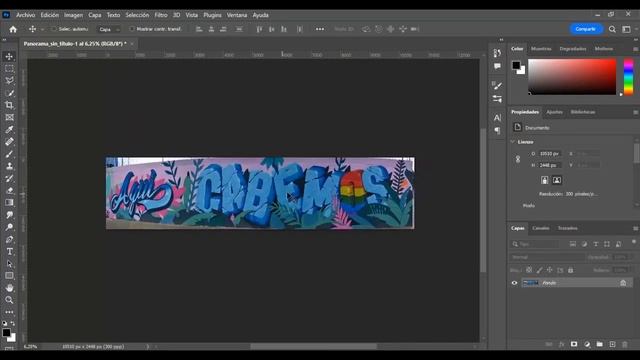
Task: Select the Path Selection arrow tool
Action: 9,264
